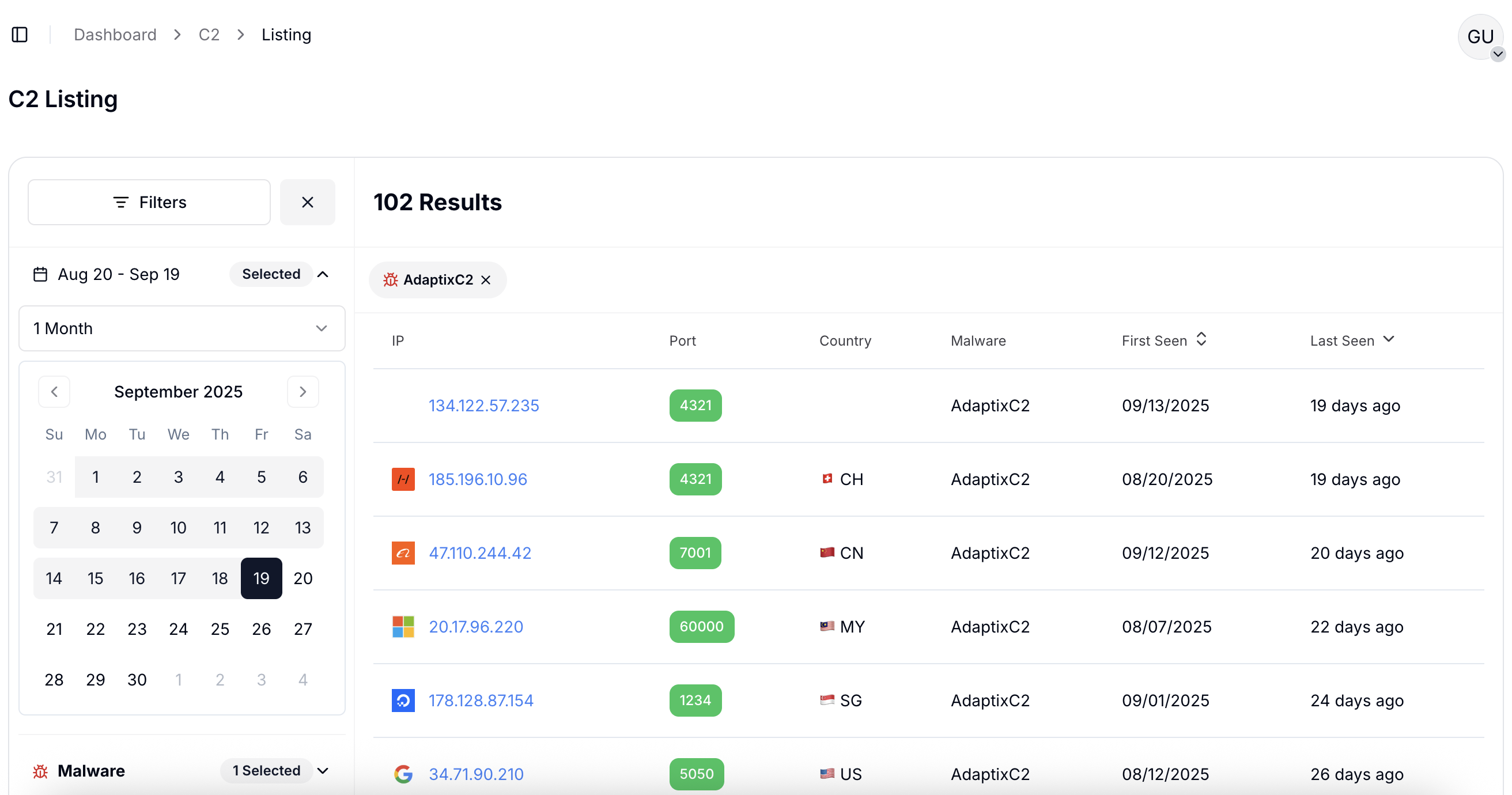The image size is (1512, 795).
Task: Clear all filters with the X button
Action: [x=307, y=202]
